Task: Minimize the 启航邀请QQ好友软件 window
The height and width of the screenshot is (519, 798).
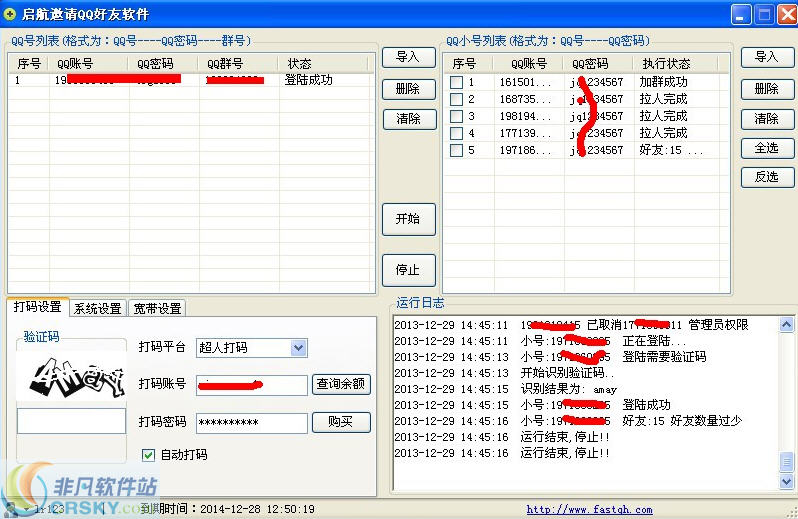Action: [x=741, y=14]
